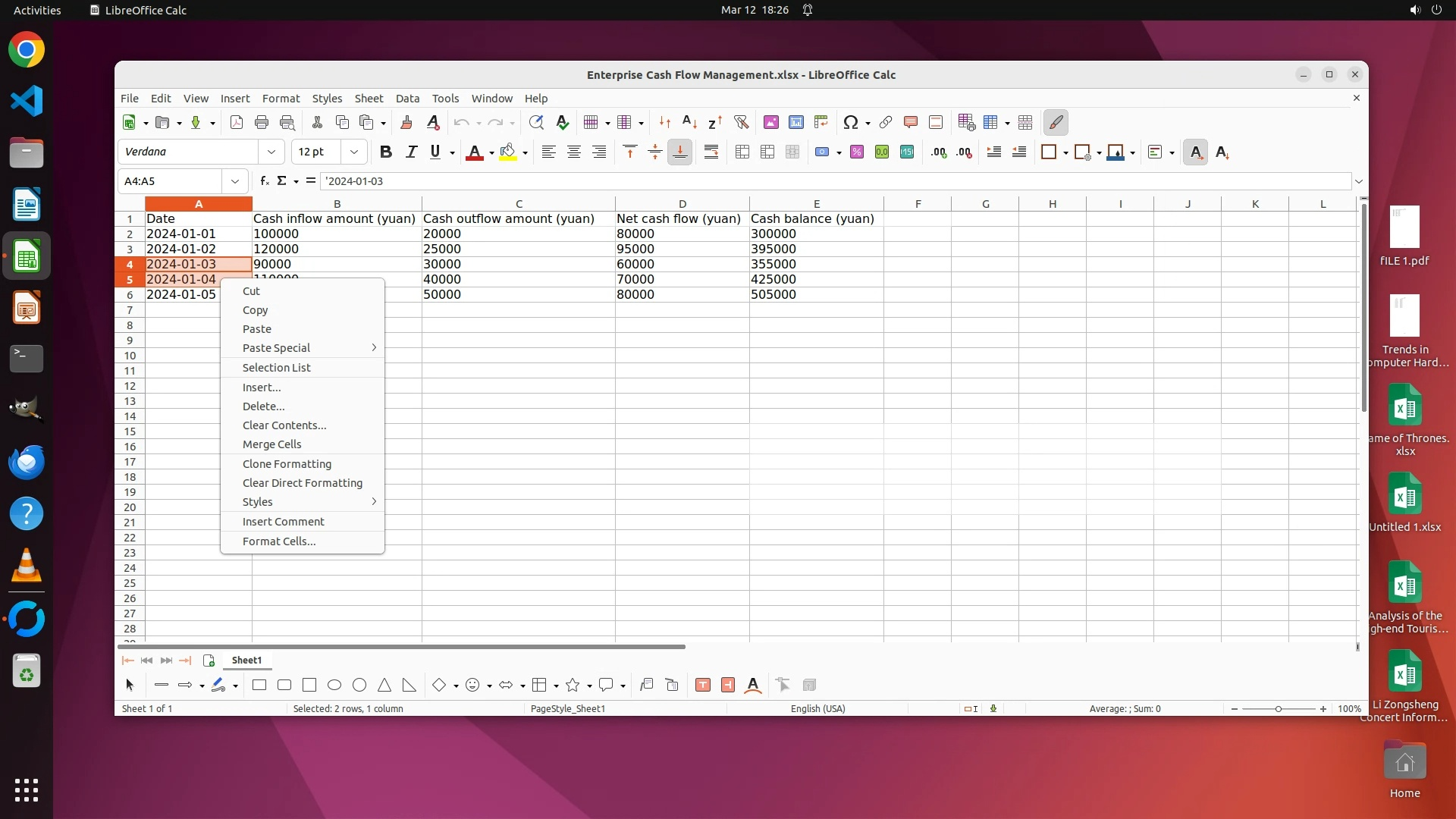Open the Data menu
The height and width of the screenshot is (819, 1456).
point(406,99)
